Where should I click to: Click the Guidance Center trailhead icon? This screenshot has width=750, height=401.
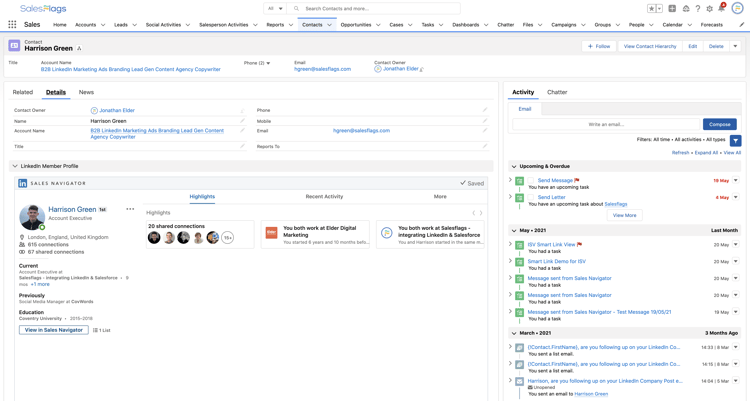686,9
